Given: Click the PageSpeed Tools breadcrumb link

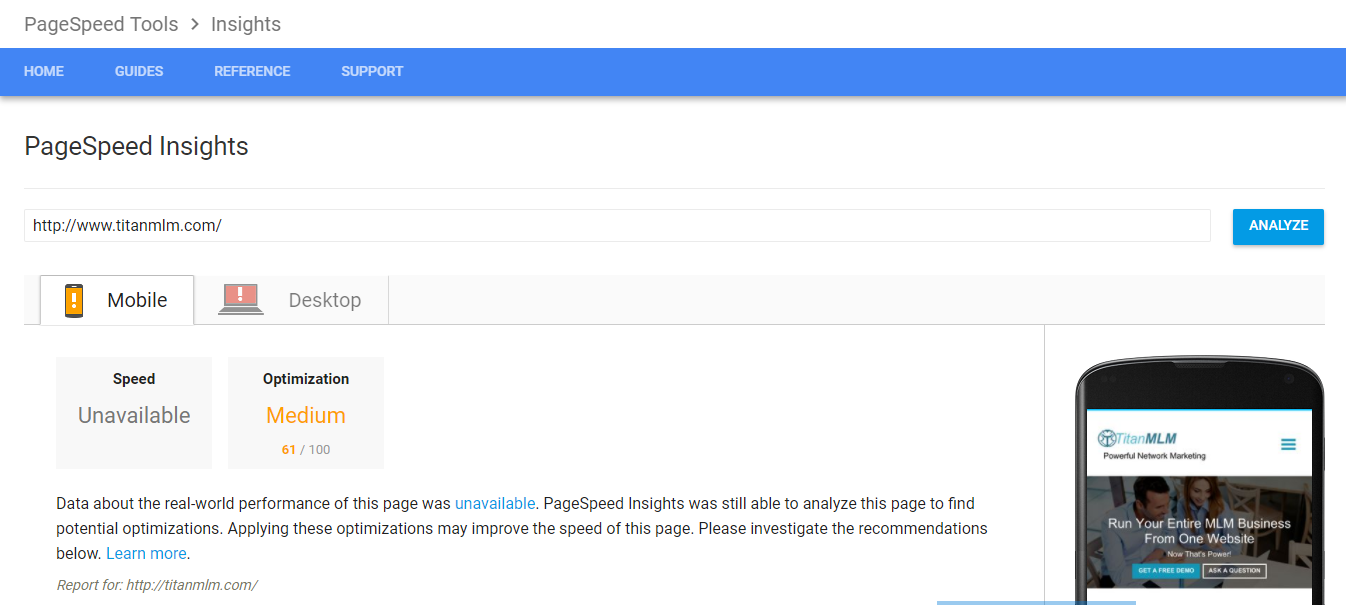Looking at the screenshot, I should [x=101, y=24].
